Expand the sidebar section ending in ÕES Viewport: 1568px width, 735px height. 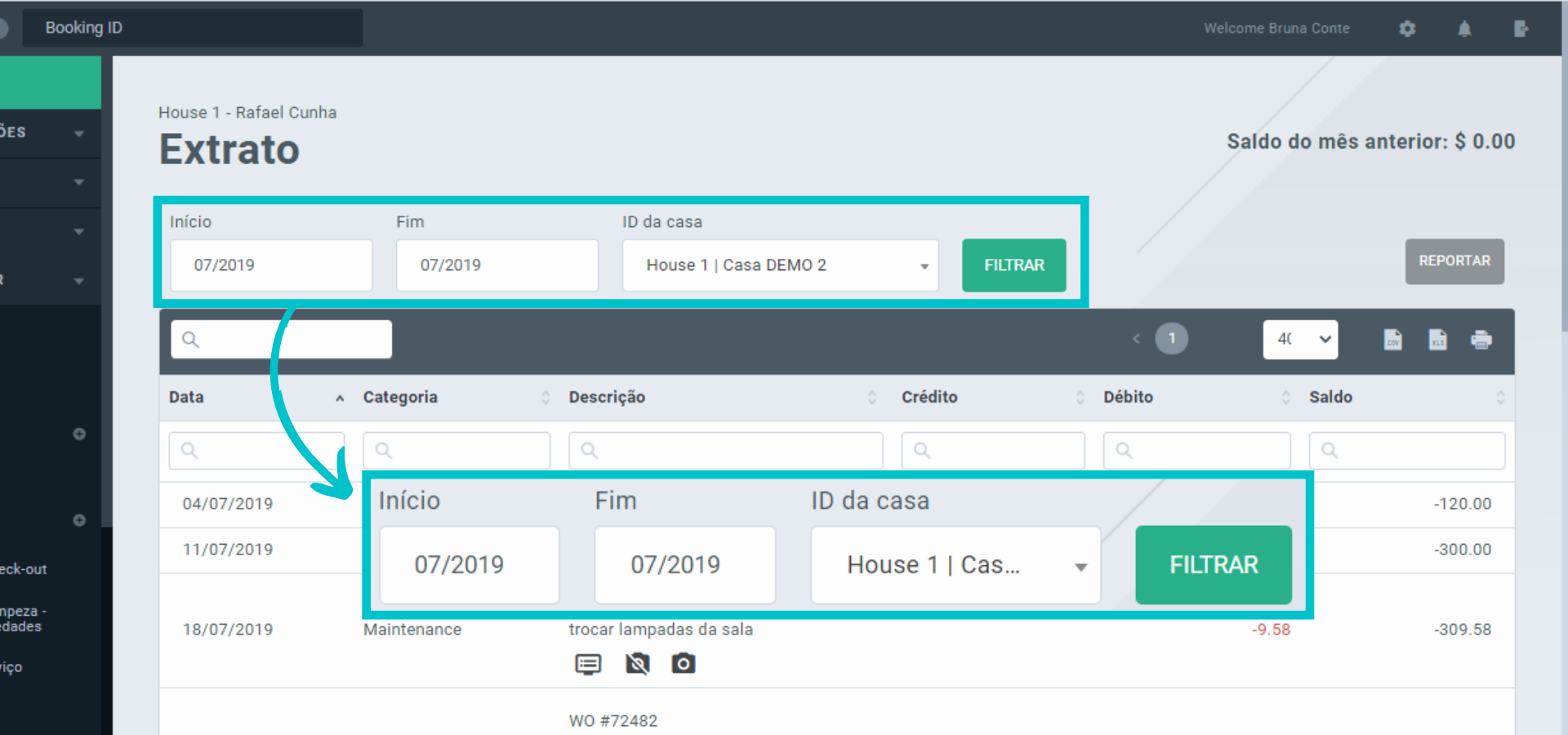coord(49,132)
